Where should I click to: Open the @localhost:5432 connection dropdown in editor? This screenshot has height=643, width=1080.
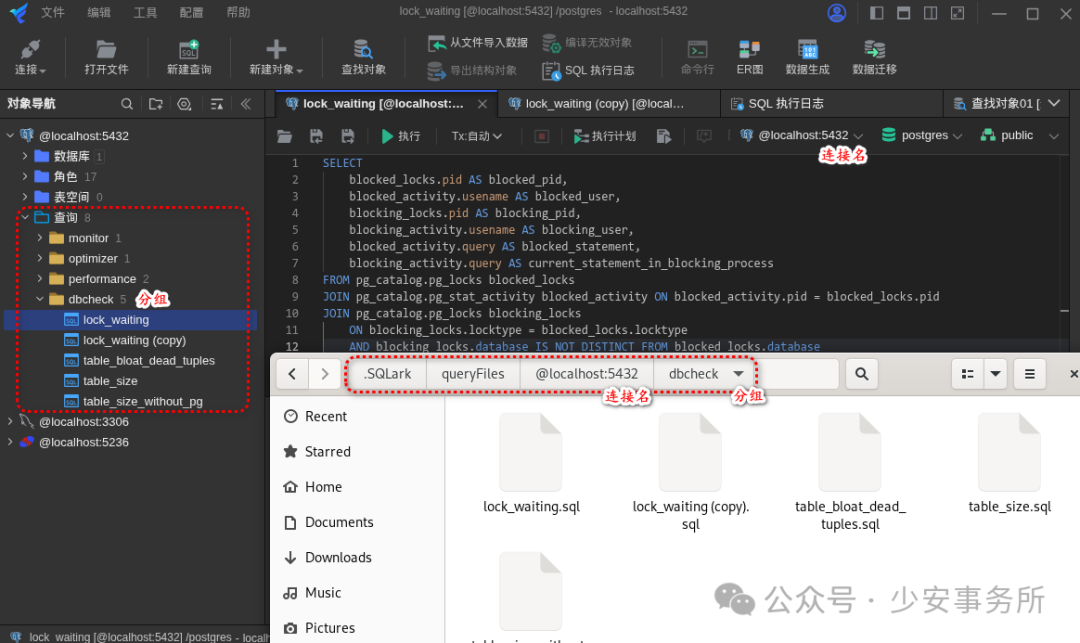802,136
